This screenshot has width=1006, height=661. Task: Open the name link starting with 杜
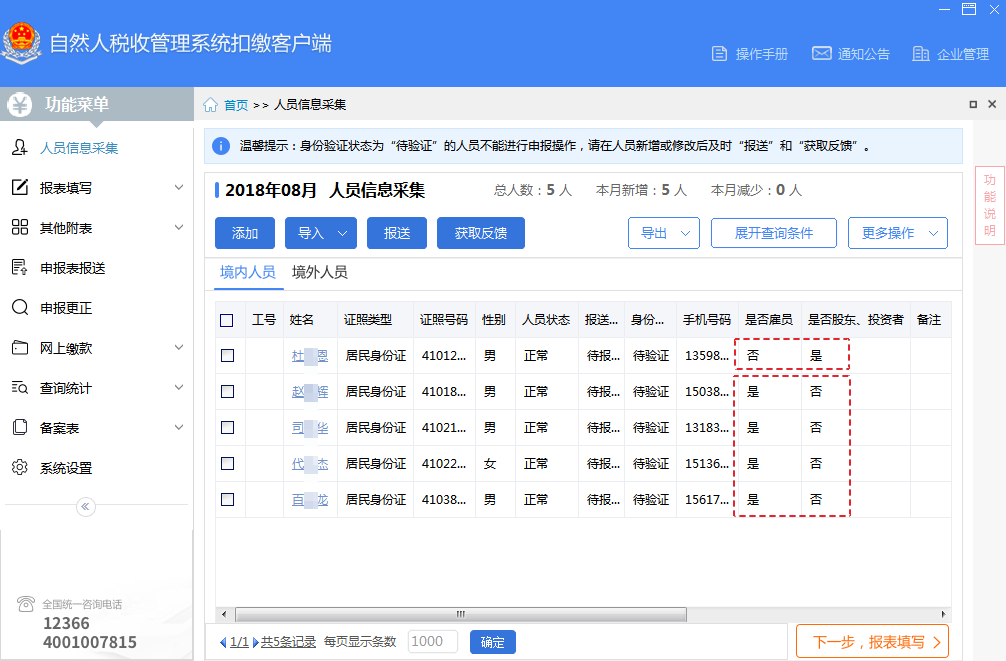click(x=310, y=356)
